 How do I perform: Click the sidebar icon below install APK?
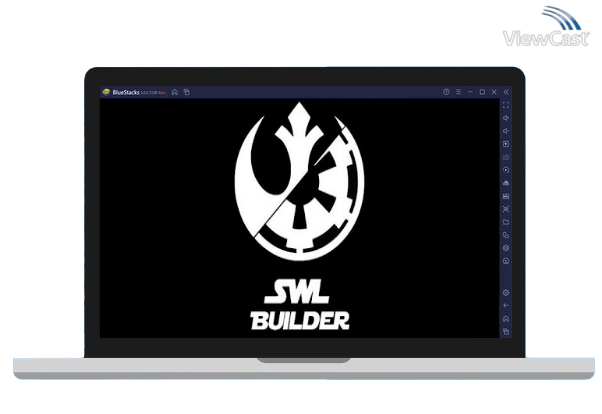[506, 196]
